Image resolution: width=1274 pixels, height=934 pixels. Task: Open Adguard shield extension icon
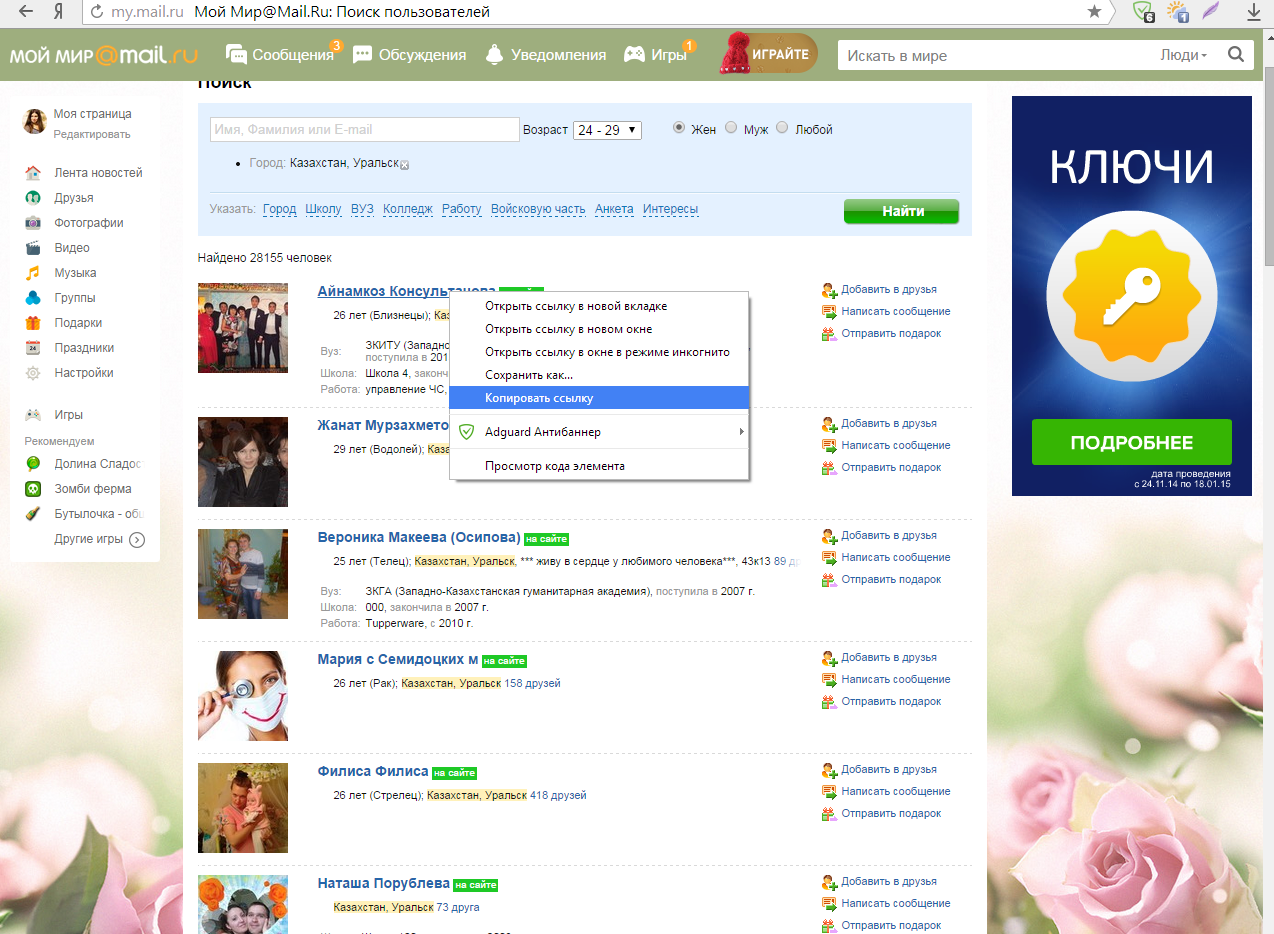[1144, 12]
